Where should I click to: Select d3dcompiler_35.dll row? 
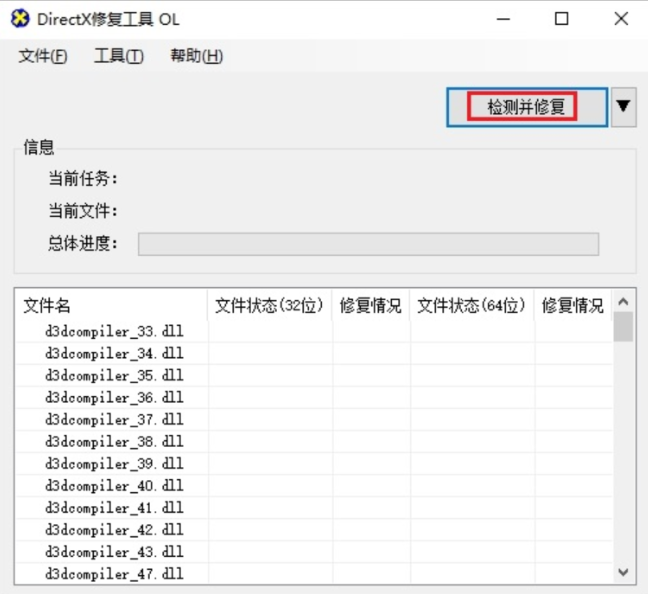(314, 375)
